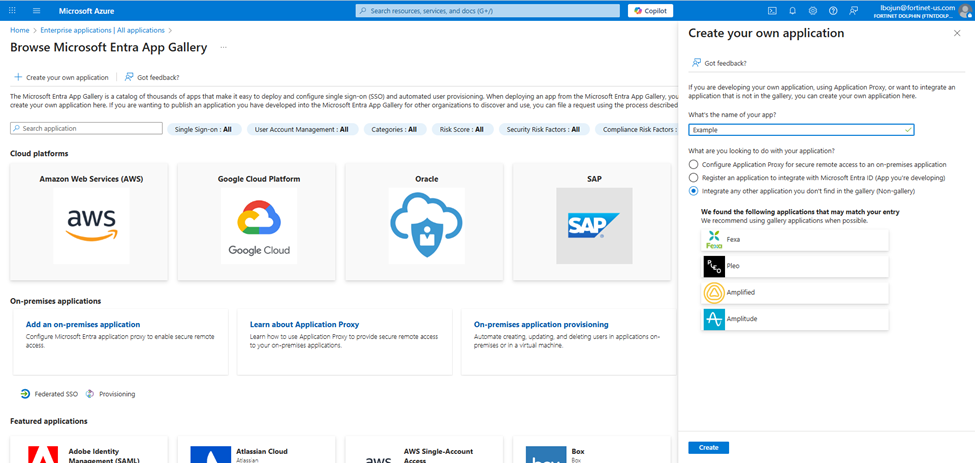Image resolution: width=975 pixels, height=463 pixels.
Task: Select the Amazon Web Services tile
Action: pos(89,222)
